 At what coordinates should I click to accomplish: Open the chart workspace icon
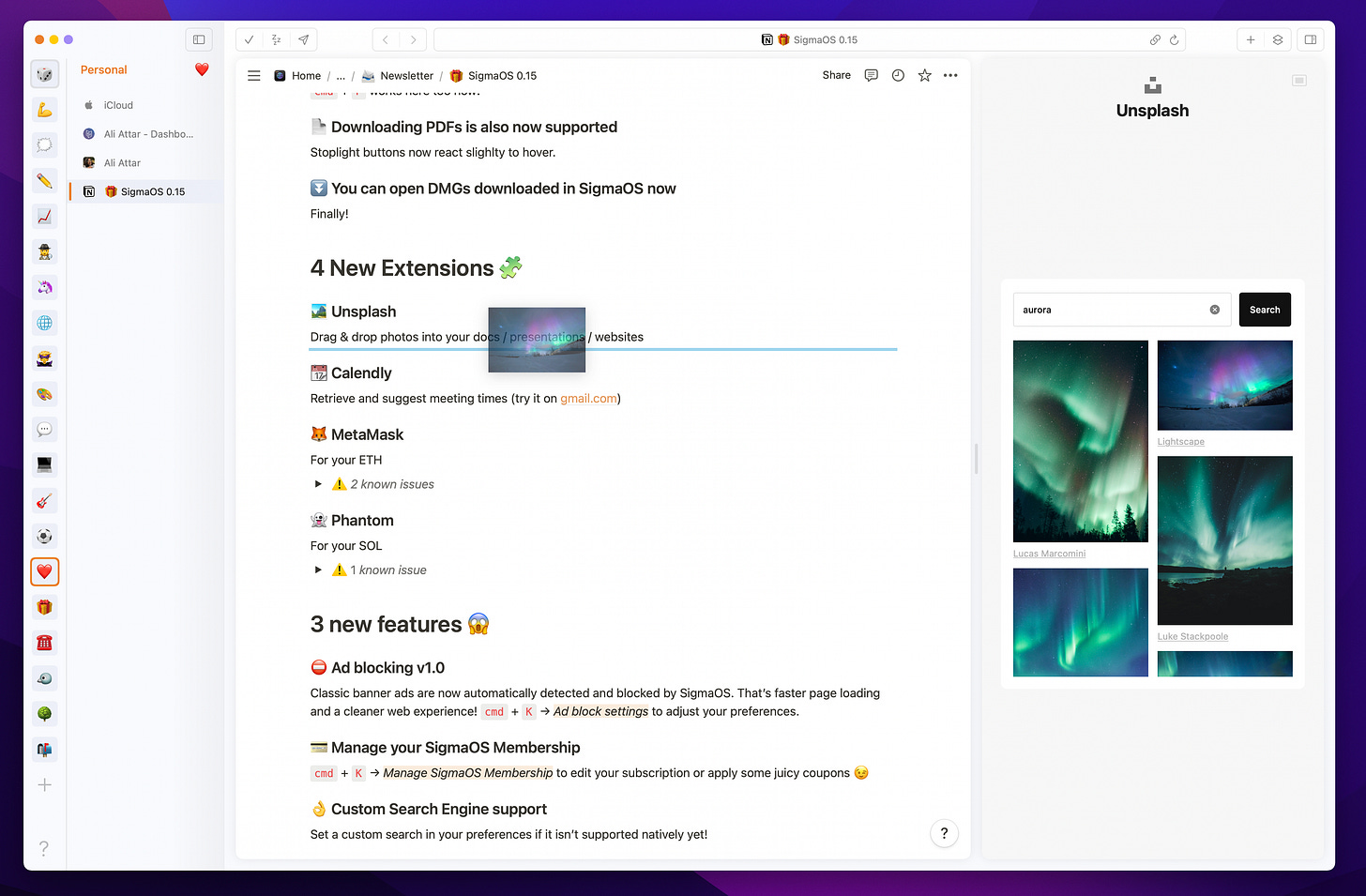[x=44, y=216]
